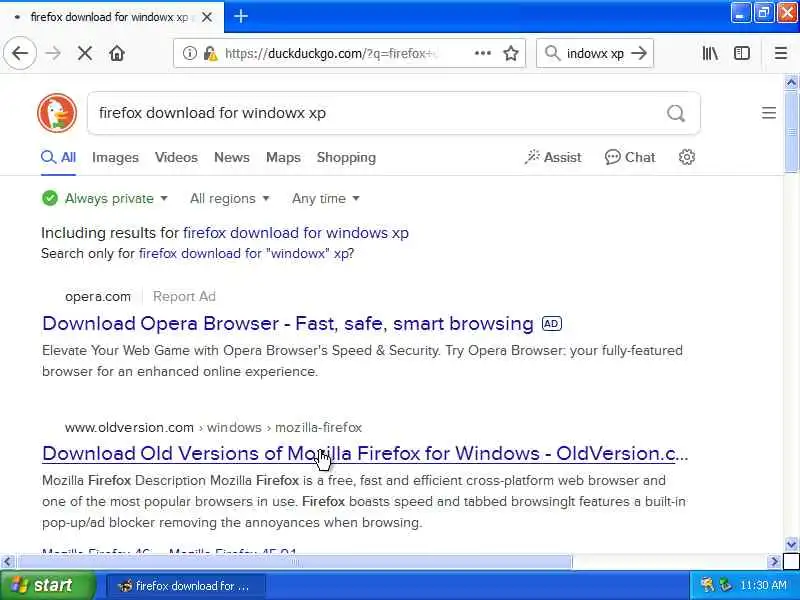800x600 pixels.
Task: Focus the browser address bar URL
Action: pos(332,53)
